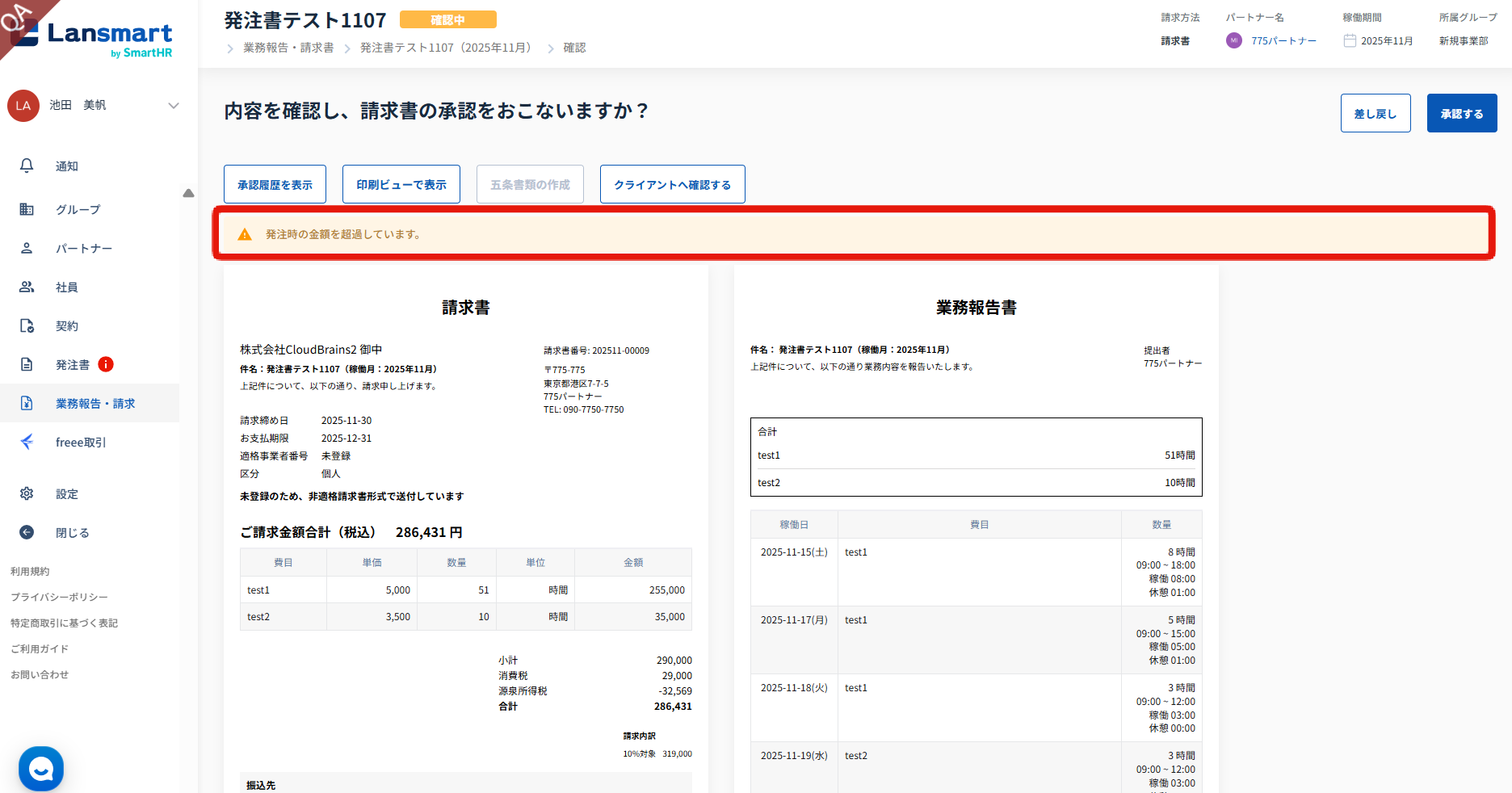Click the freee取引 bird icon
Screen dimensions: 1512x793
(x=27, y=442)
